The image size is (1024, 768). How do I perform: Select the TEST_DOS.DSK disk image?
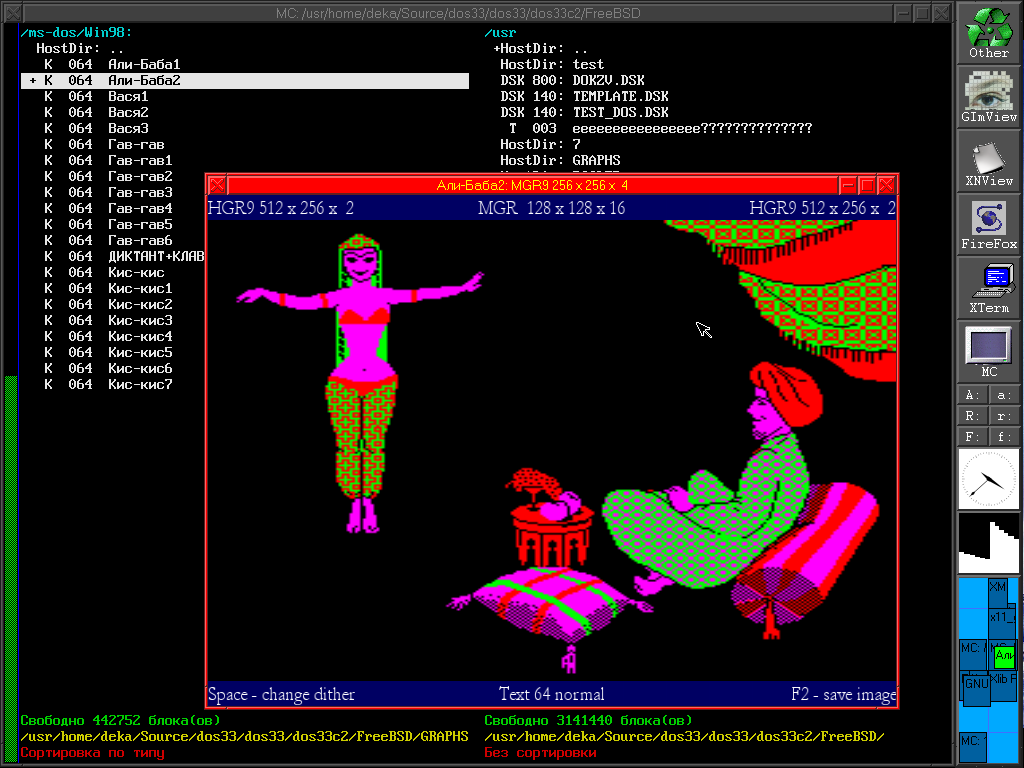pyautogui.click(x=709, y=112)
